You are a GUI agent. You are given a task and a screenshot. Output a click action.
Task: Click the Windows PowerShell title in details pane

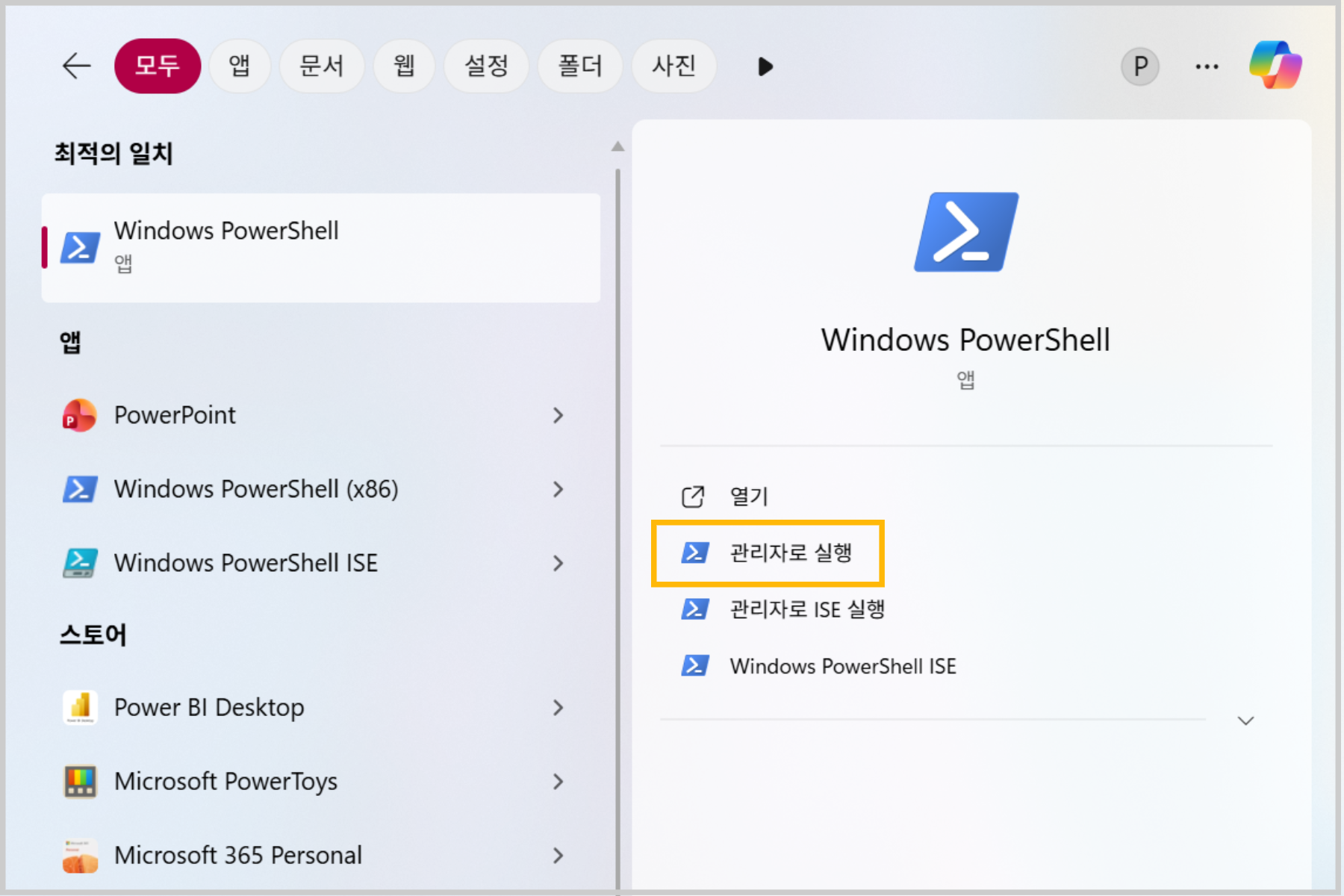click(x=965, y=340)
